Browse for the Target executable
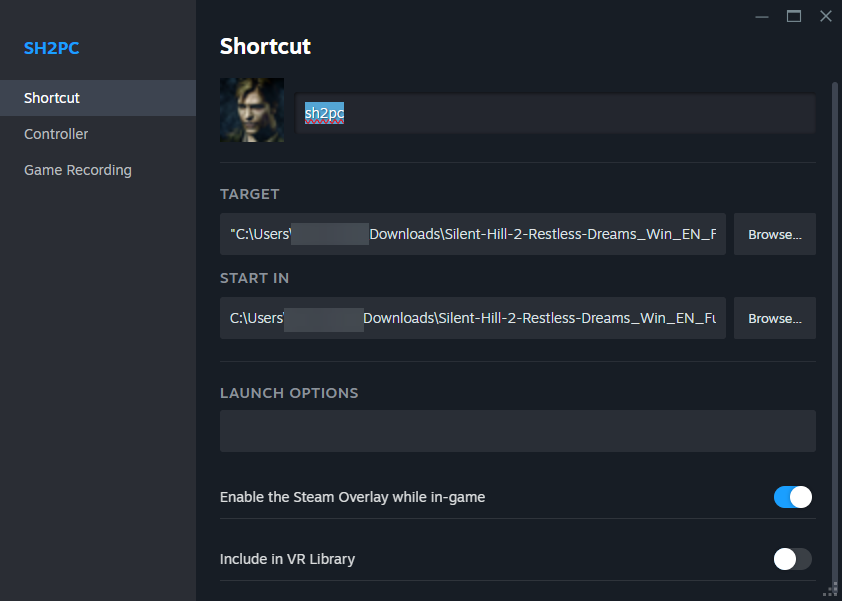This screenshot has width=842, height=601. pos(775,234)
